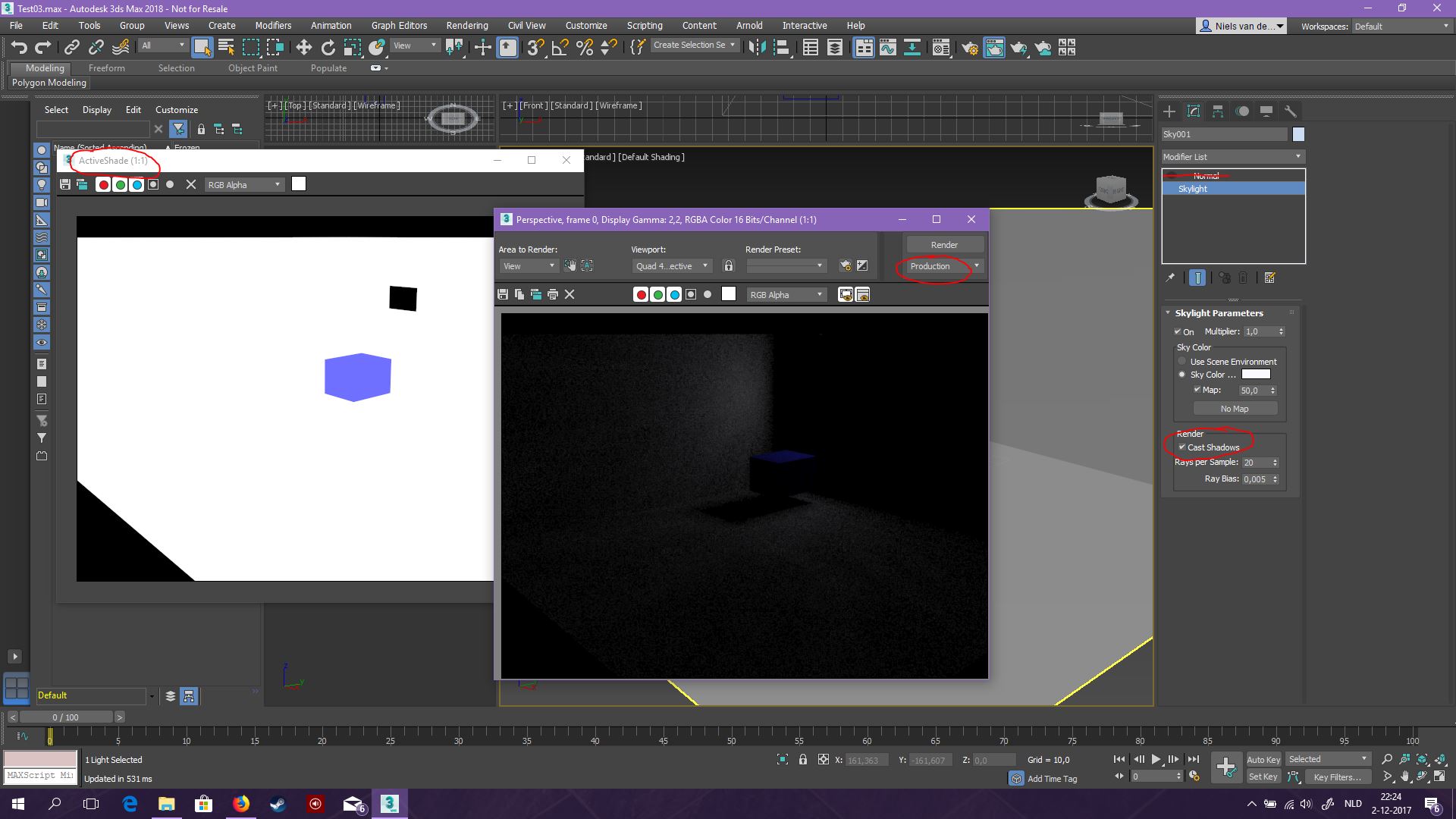Open the Sky Color swatch
This screenshot has height=819, width=1456.
(1255, 374)
